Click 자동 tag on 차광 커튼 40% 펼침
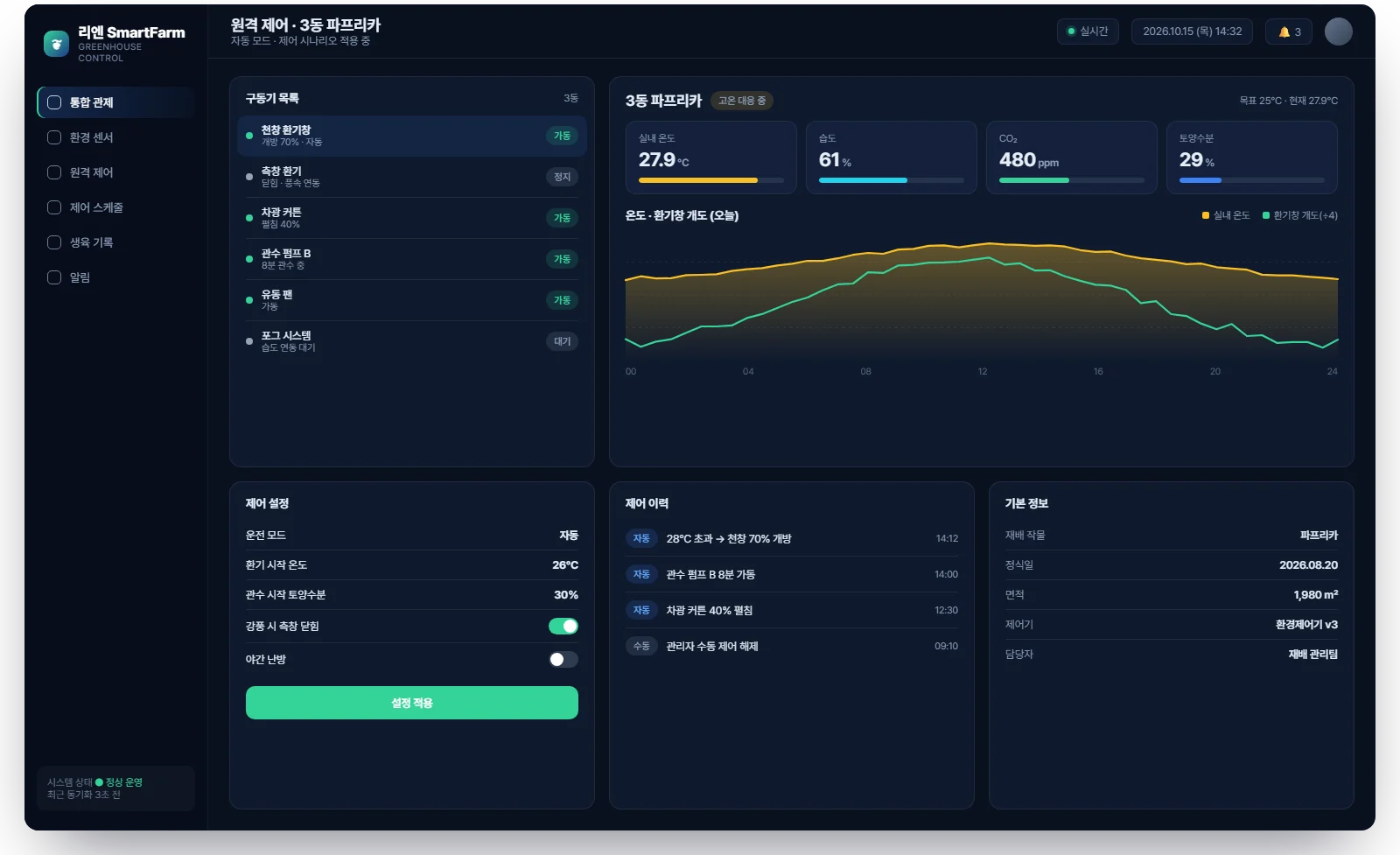This screenshot has height=855, width=1400. pos(641,610)
